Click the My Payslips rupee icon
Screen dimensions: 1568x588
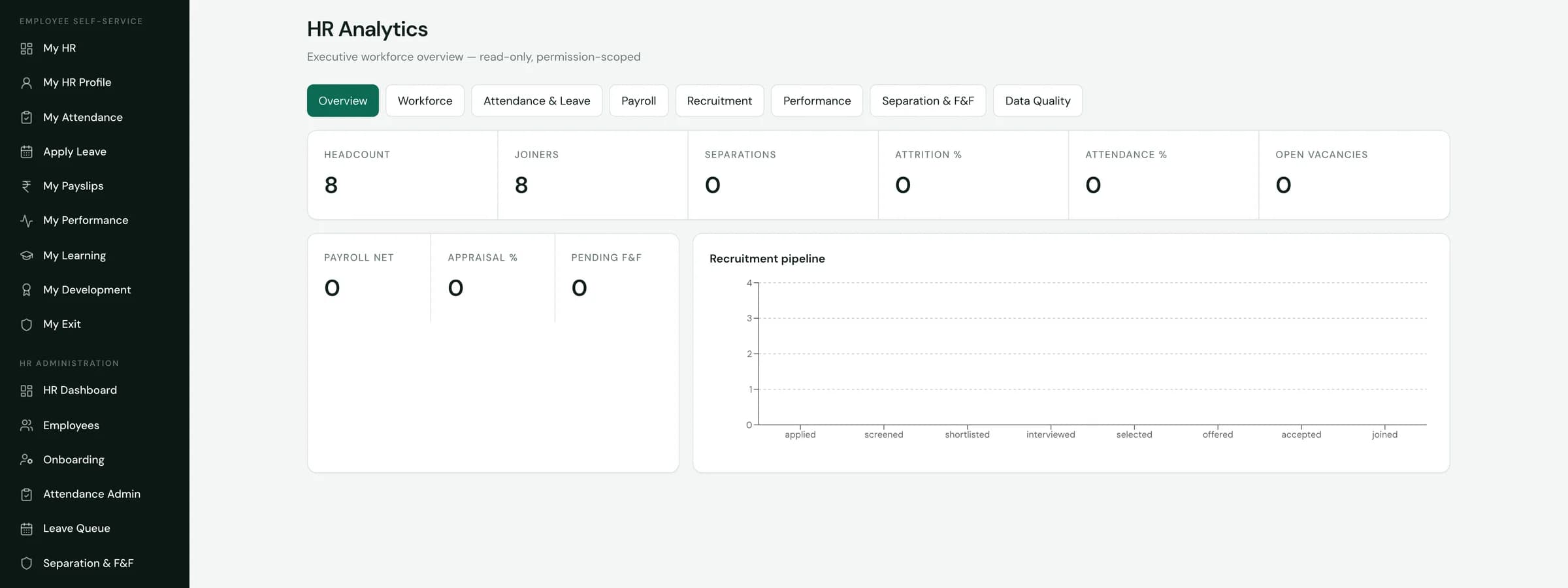[26, 186]
